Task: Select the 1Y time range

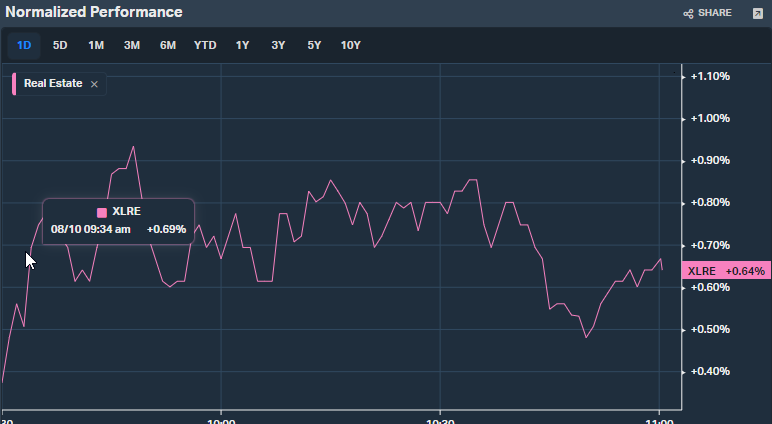Action: point(243,45)
